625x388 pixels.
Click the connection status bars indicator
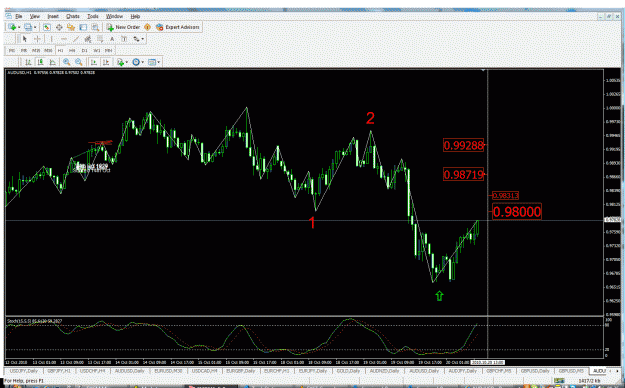click(560, 381)
